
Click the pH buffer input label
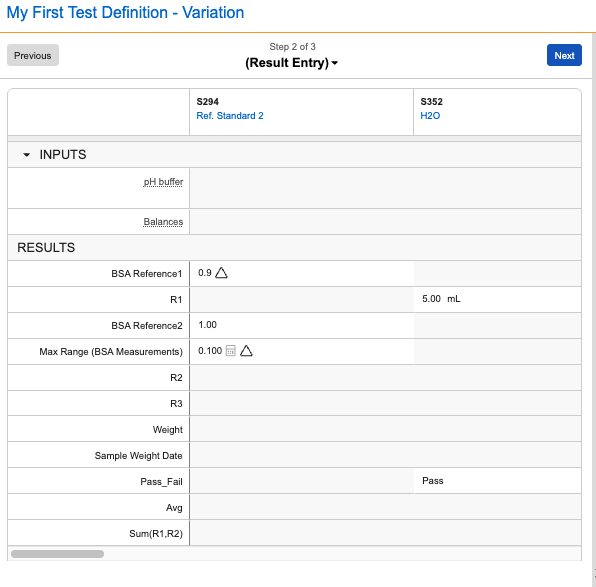click(163, 182)
